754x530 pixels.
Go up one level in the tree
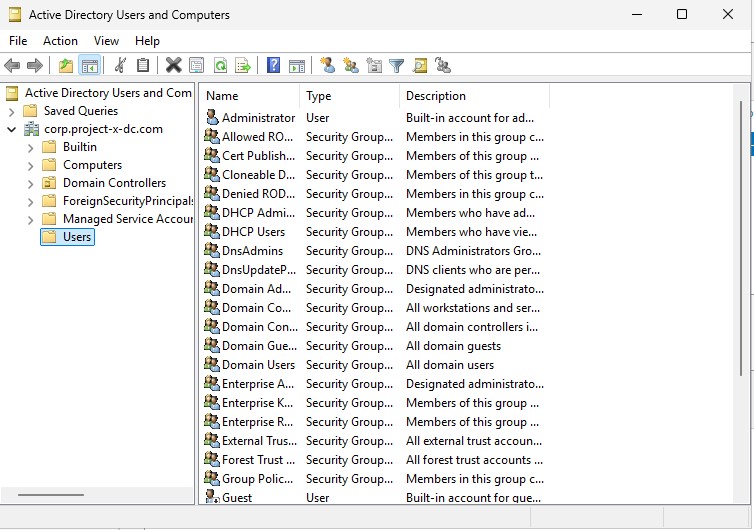click(x=66, y=66)
